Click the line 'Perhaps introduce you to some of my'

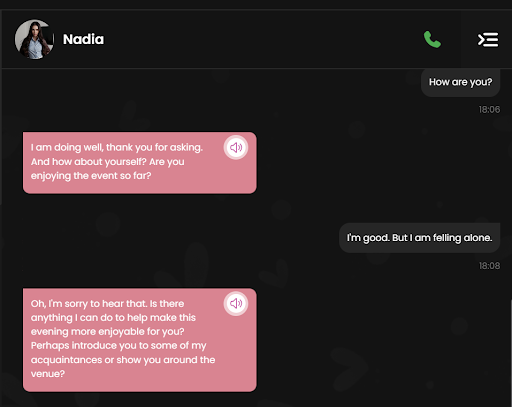(119, 346)
